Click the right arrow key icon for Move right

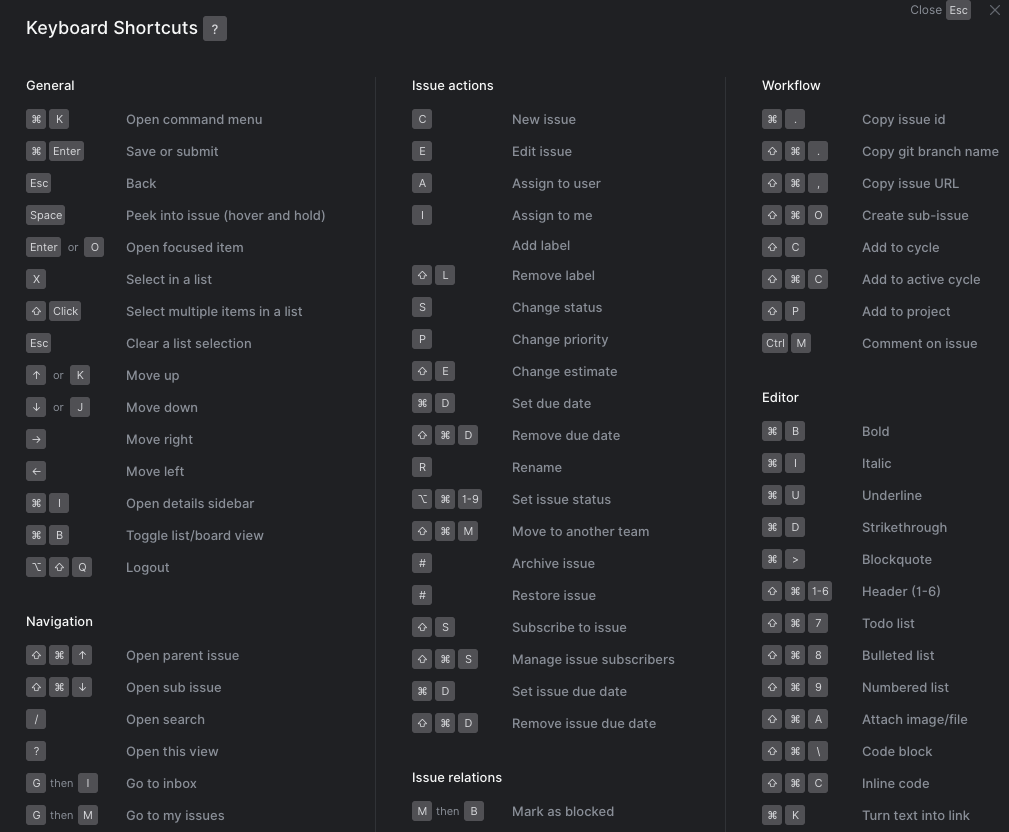click(x=36, y=439)
